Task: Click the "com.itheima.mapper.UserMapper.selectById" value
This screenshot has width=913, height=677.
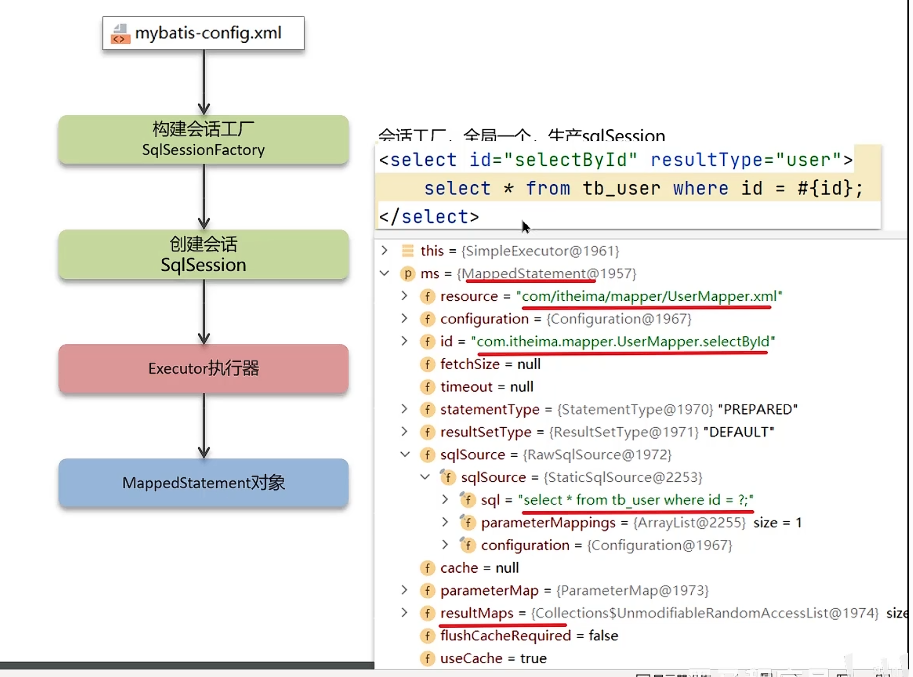Action: pos(623,342)
